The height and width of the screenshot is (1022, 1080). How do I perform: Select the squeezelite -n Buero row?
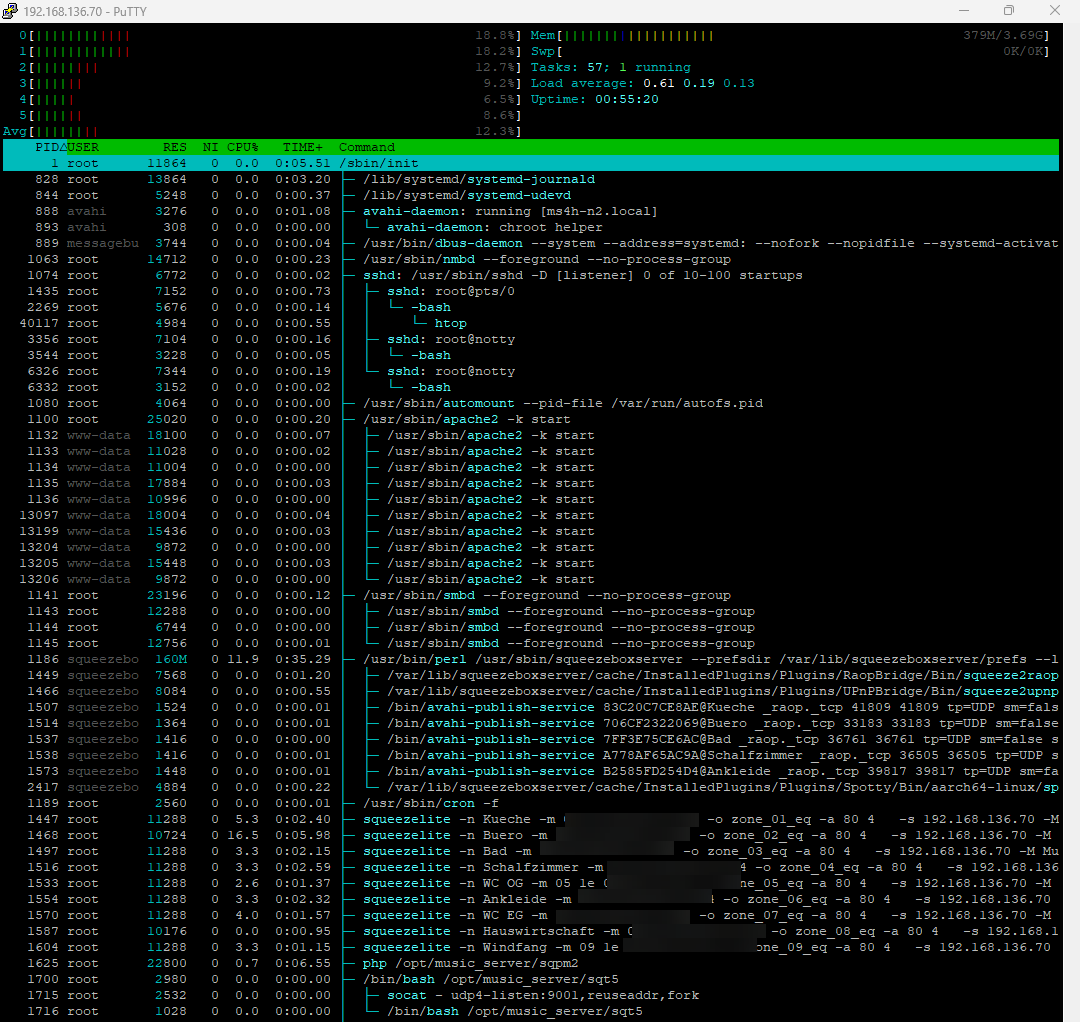click(530, 835)
